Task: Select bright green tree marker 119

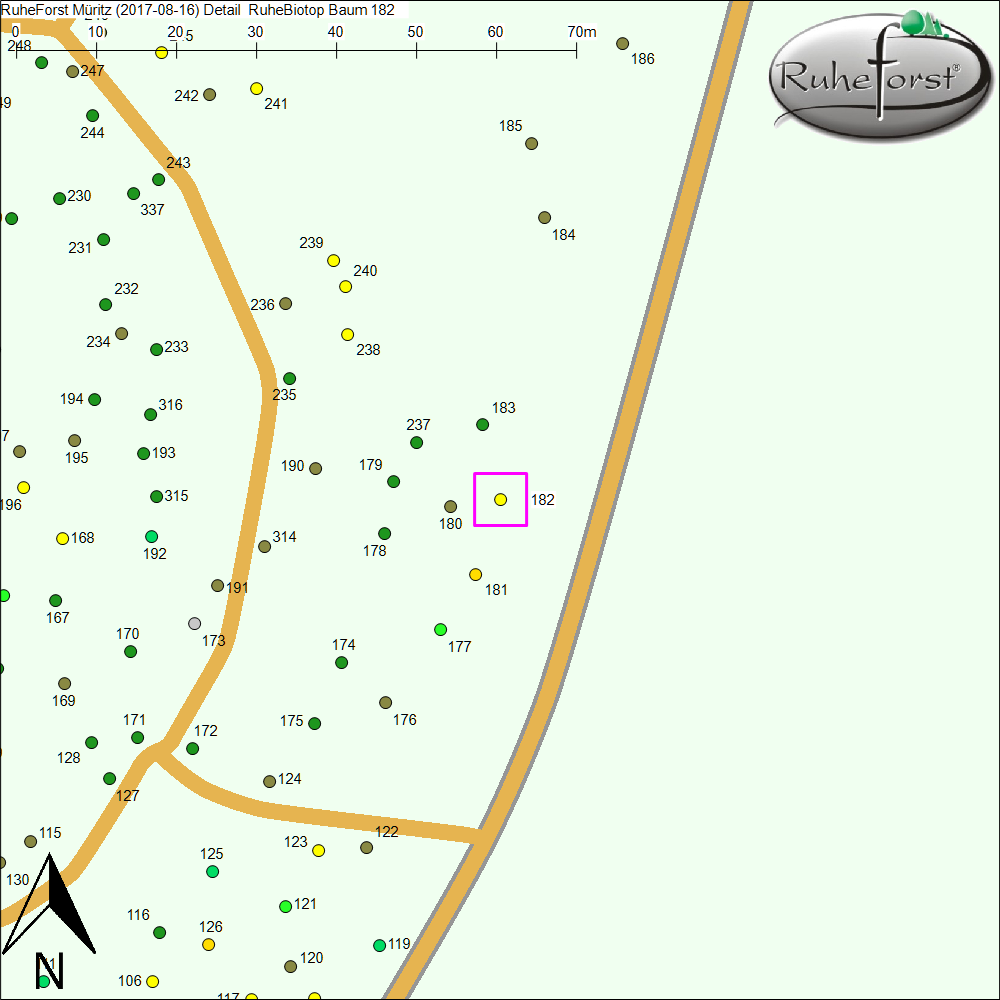Action: point(379,945)
